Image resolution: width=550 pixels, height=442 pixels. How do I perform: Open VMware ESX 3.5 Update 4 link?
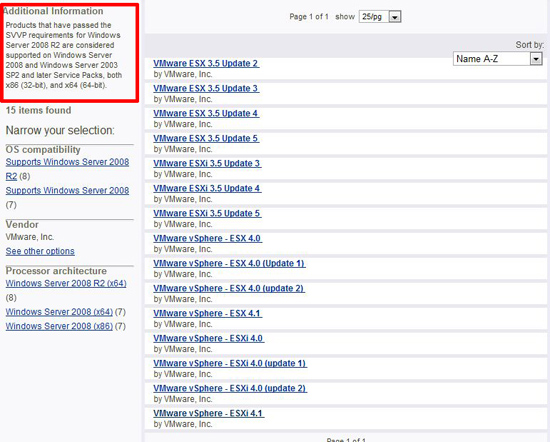[x=206, y=113]
